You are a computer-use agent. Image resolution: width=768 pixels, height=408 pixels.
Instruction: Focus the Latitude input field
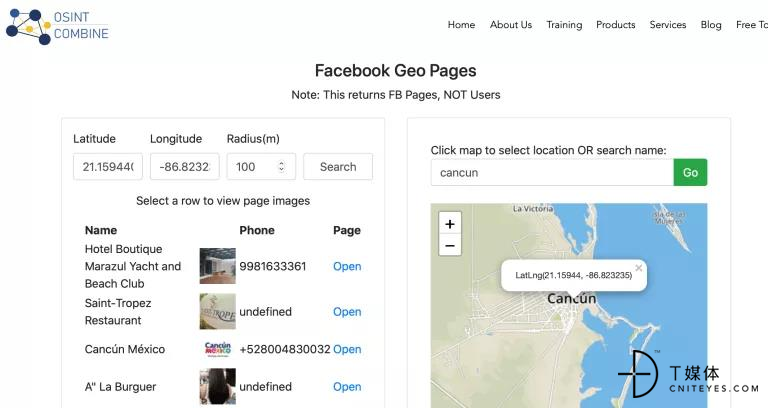coord(108,167)
